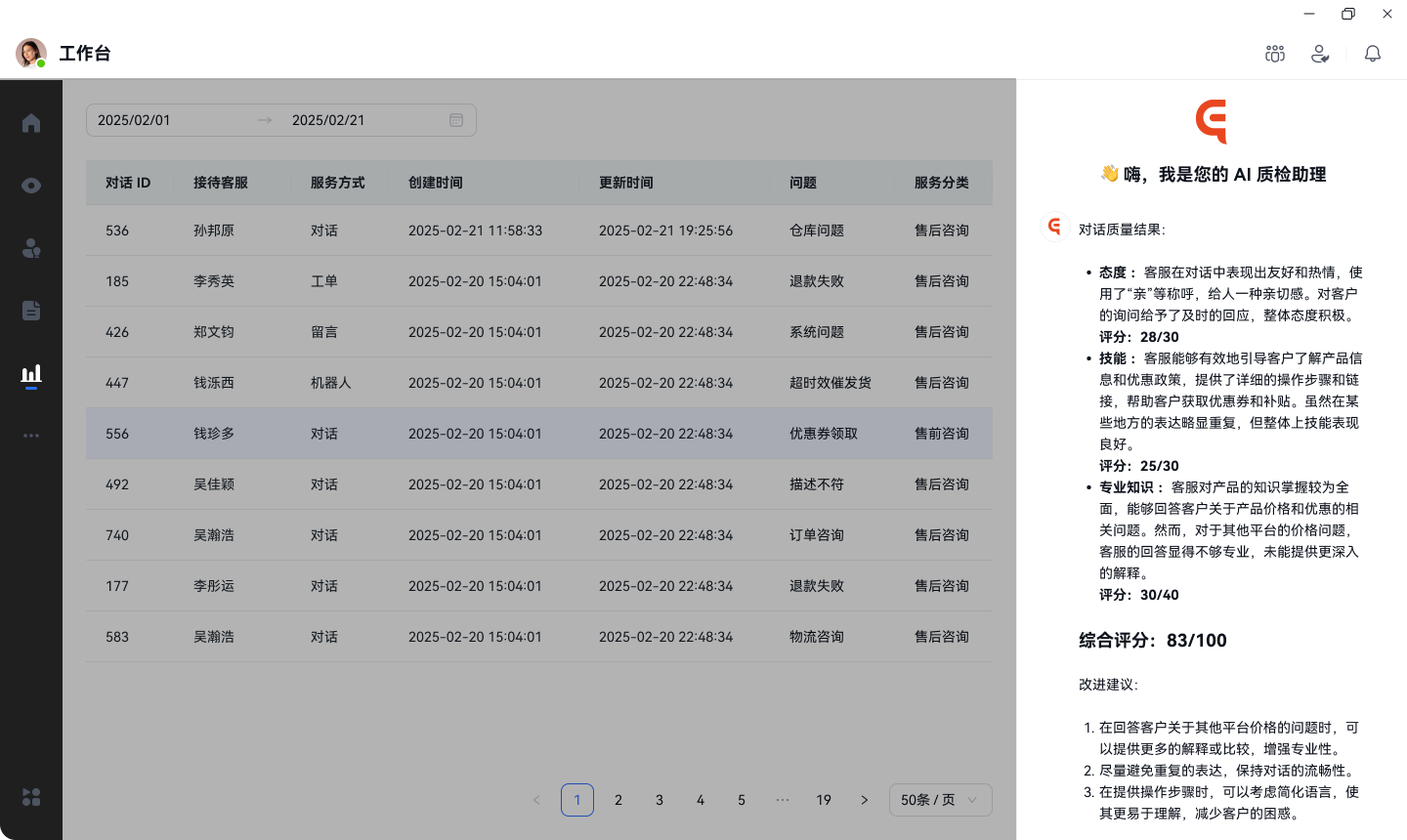1407x840 pixels.
Task: Select conversation row ID 426
Action: (x=539, y=332)
